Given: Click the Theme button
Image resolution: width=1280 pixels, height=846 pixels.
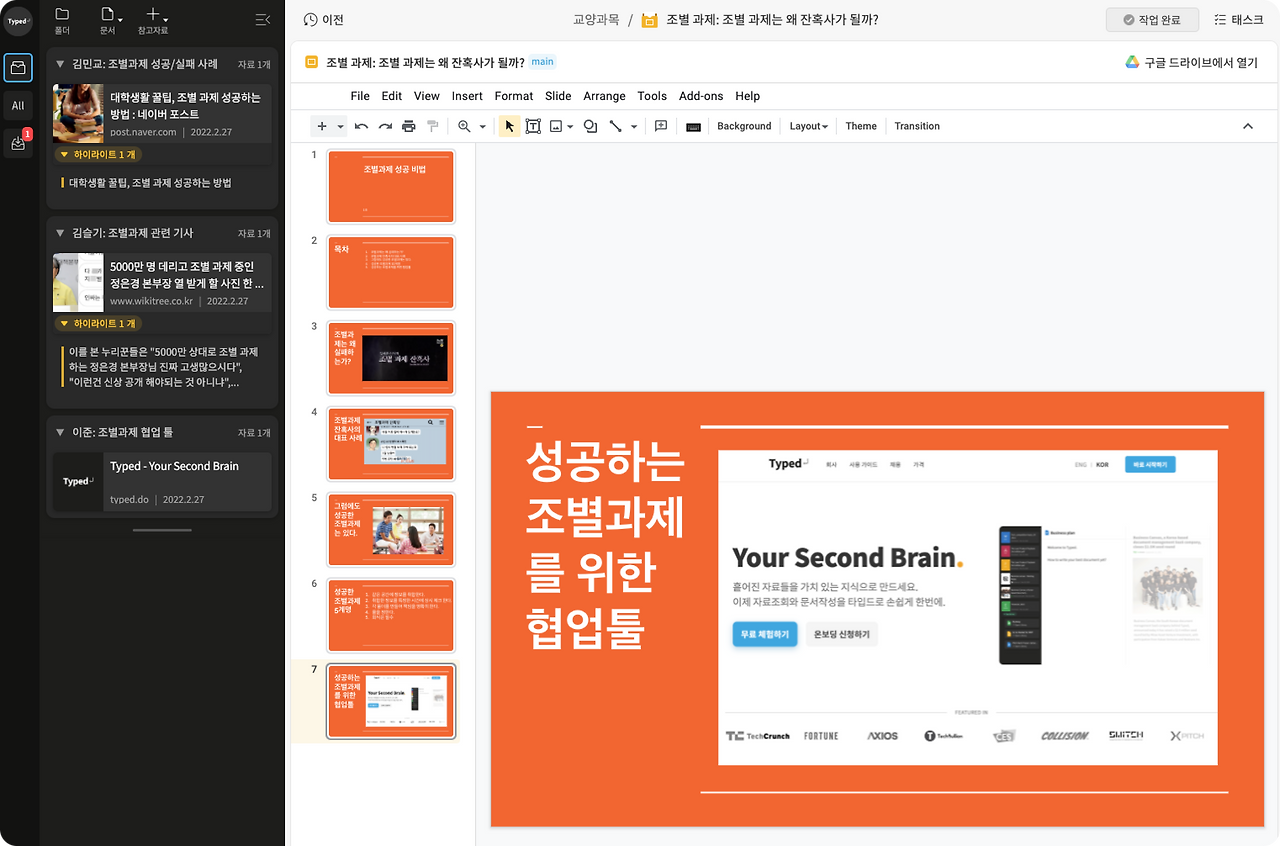Looking at the screenshot, I should pos(861,126).
